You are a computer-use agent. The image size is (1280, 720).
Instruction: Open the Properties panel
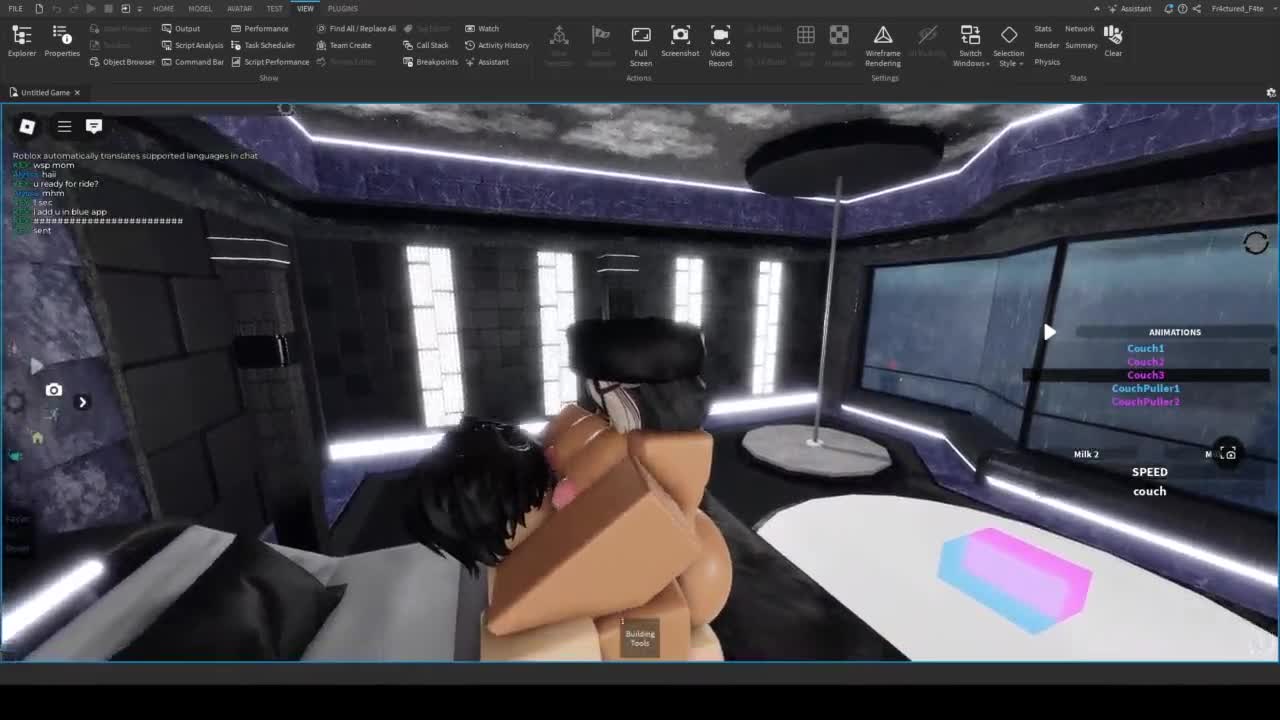pos(61,41)
